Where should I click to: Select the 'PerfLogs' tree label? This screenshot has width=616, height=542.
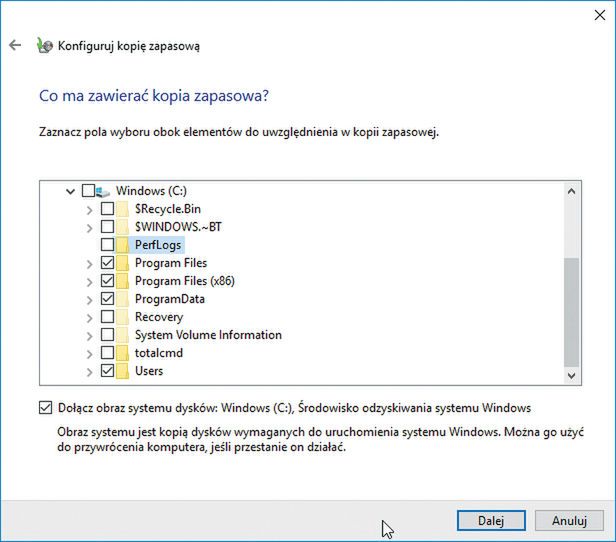click(x=158, y=245)
